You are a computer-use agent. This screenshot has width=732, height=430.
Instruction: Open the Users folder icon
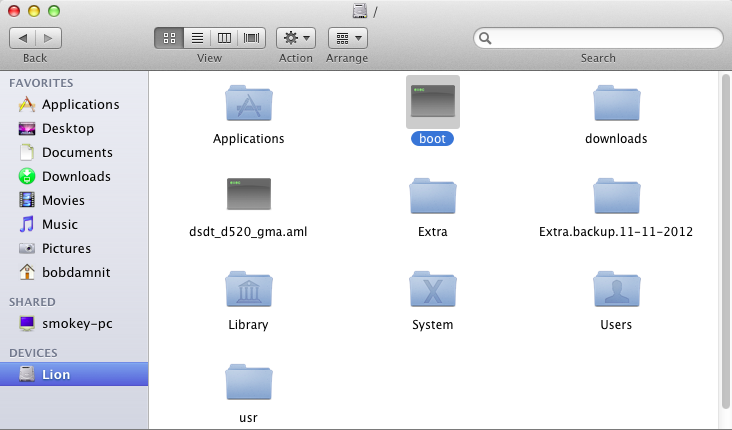click(x=616, y=289)
